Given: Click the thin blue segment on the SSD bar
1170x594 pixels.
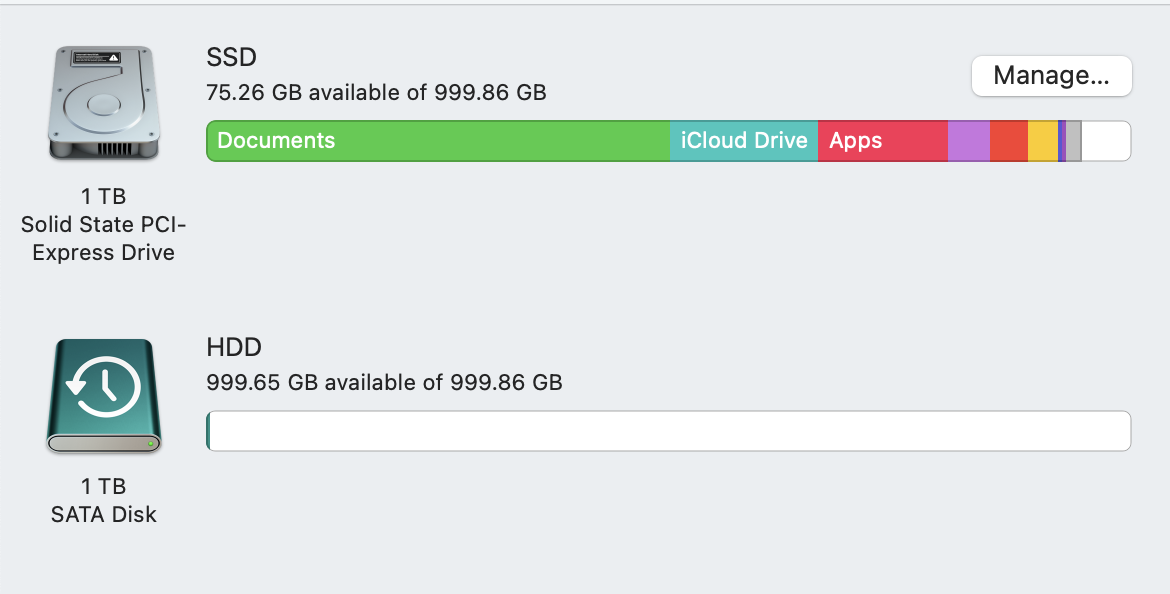Looking at the screenshot, I should pyautogui.click(x=1061, y=141).
